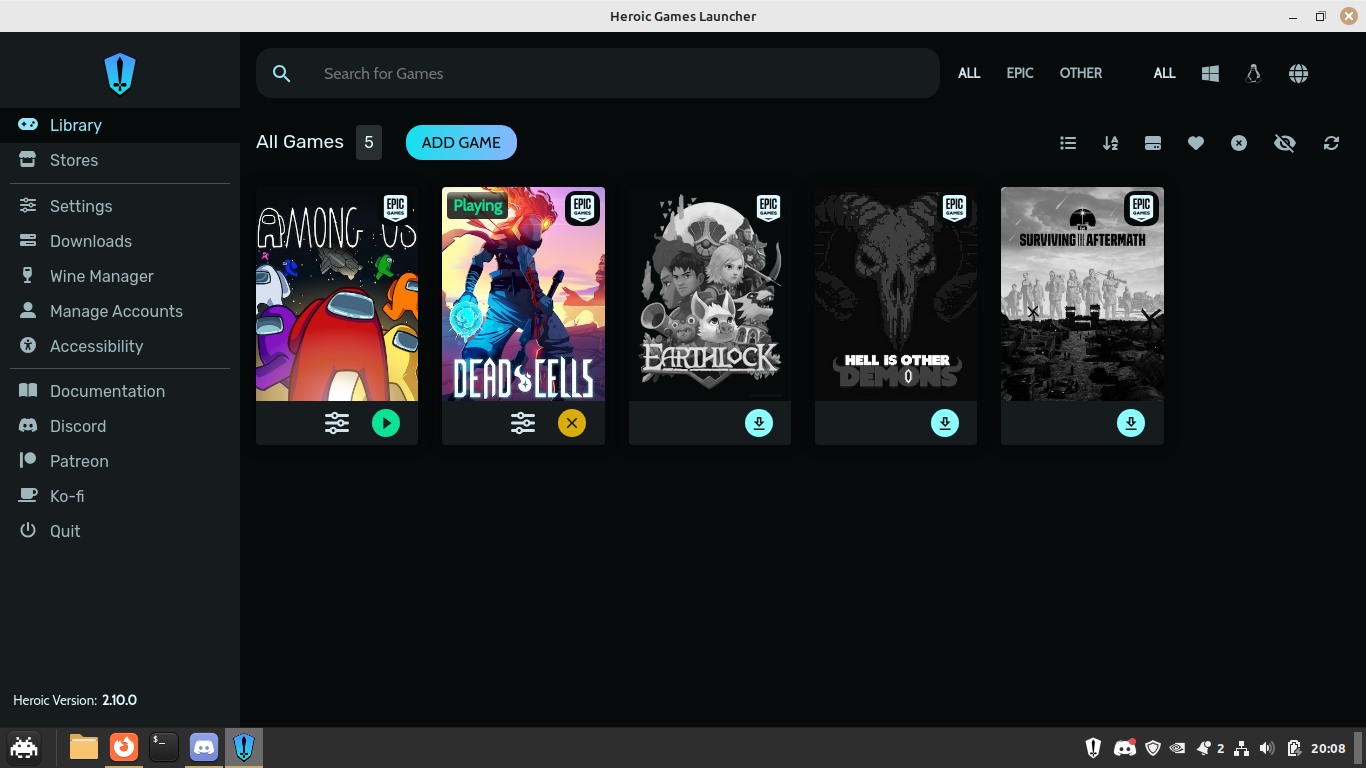Open the shield tray icon next to Discord
This screenshot has width=1366, height=768.
tap(1153, 748)
